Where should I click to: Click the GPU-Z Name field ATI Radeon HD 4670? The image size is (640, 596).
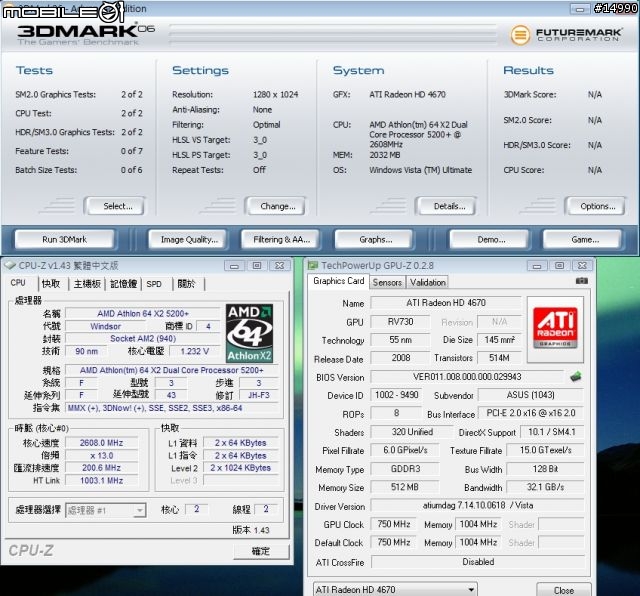(x=446, y=302)
